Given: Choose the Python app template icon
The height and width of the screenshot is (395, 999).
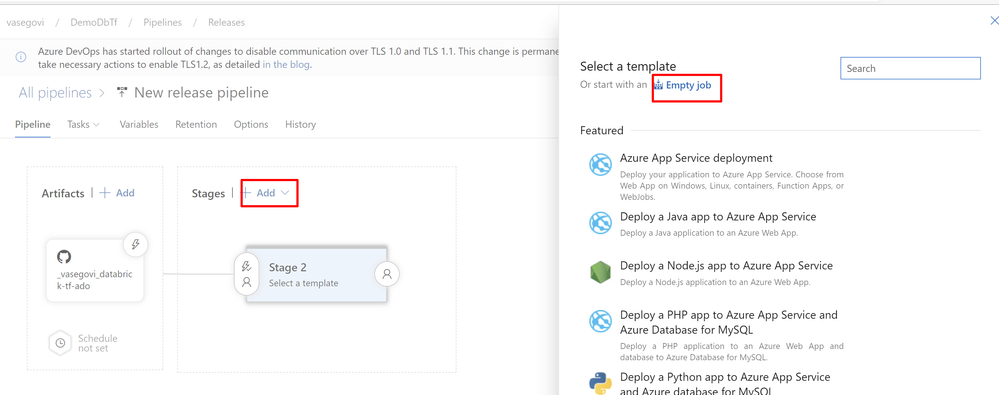Looking at the screenshot, I should (600, 384).
